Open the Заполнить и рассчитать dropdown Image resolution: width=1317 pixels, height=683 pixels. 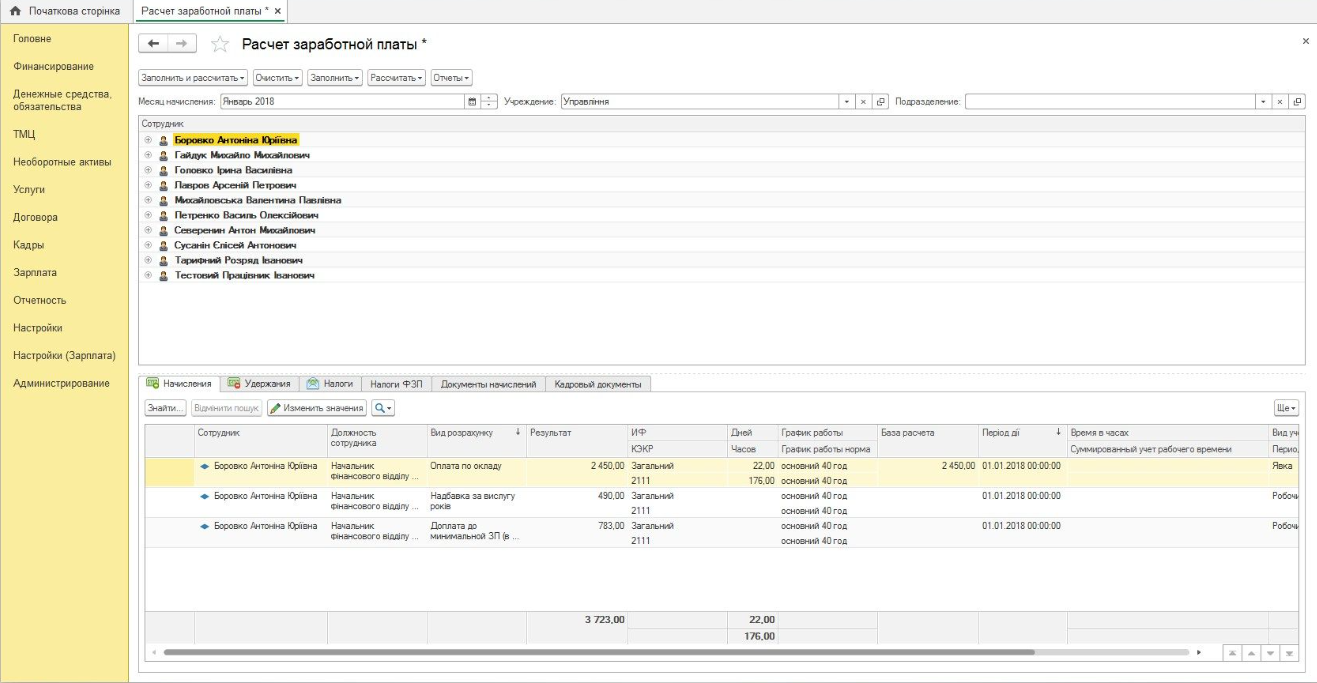point(192,78)
